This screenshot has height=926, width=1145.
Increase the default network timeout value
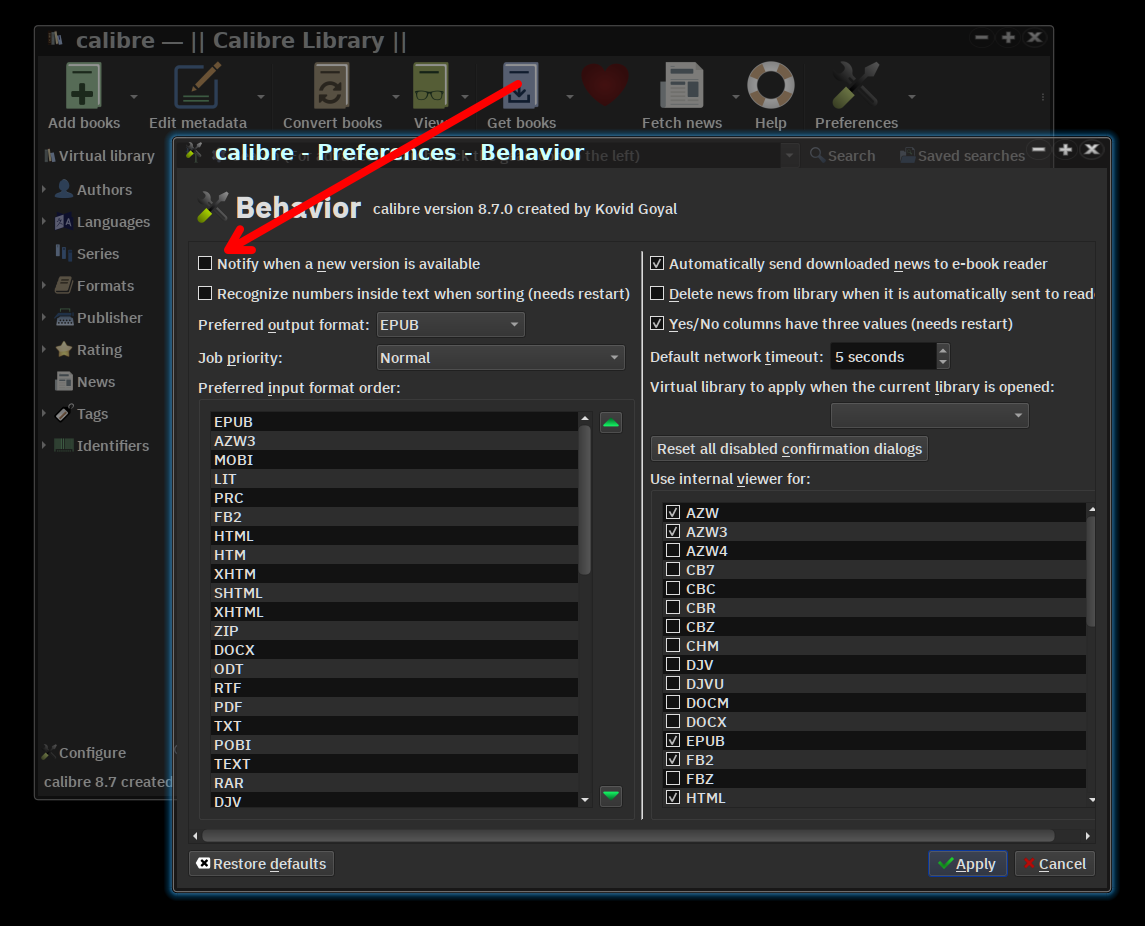pyautogui.click(x=943, y=351)
